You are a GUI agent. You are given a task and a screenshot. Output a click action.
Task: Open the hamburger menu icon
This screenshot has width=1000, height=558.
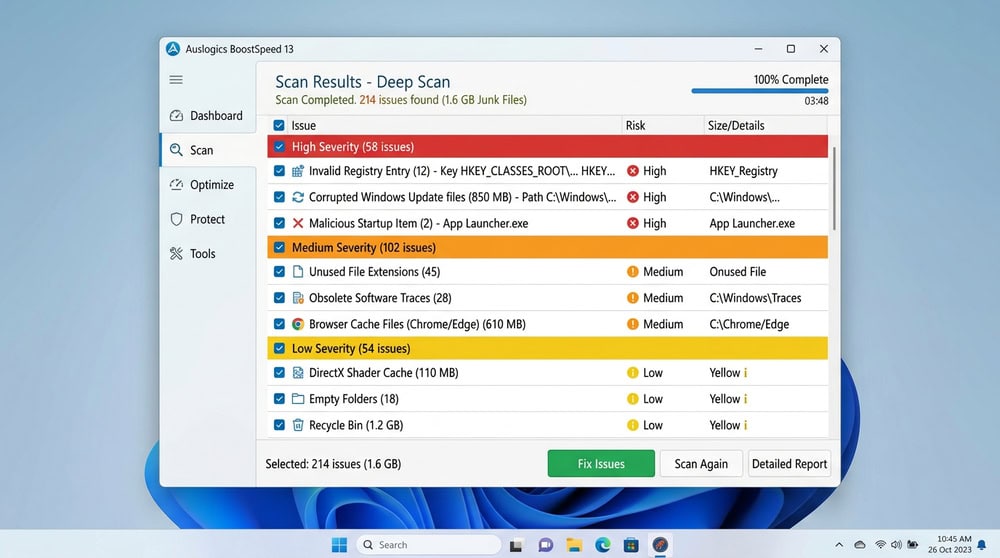(176, 80)
